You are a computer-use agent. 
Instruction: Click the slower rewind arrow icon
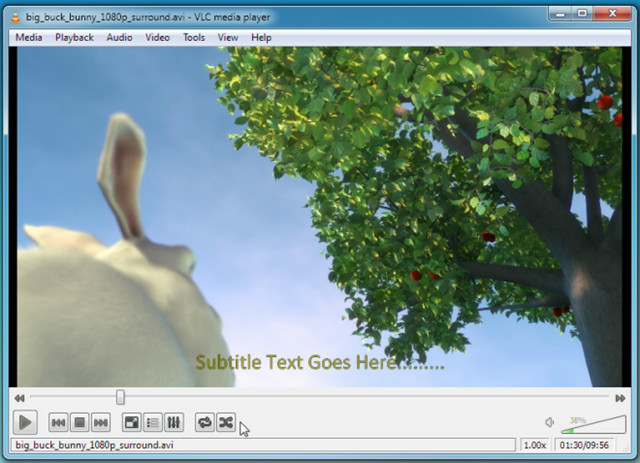pyautogui.click(x=19, y=398)
